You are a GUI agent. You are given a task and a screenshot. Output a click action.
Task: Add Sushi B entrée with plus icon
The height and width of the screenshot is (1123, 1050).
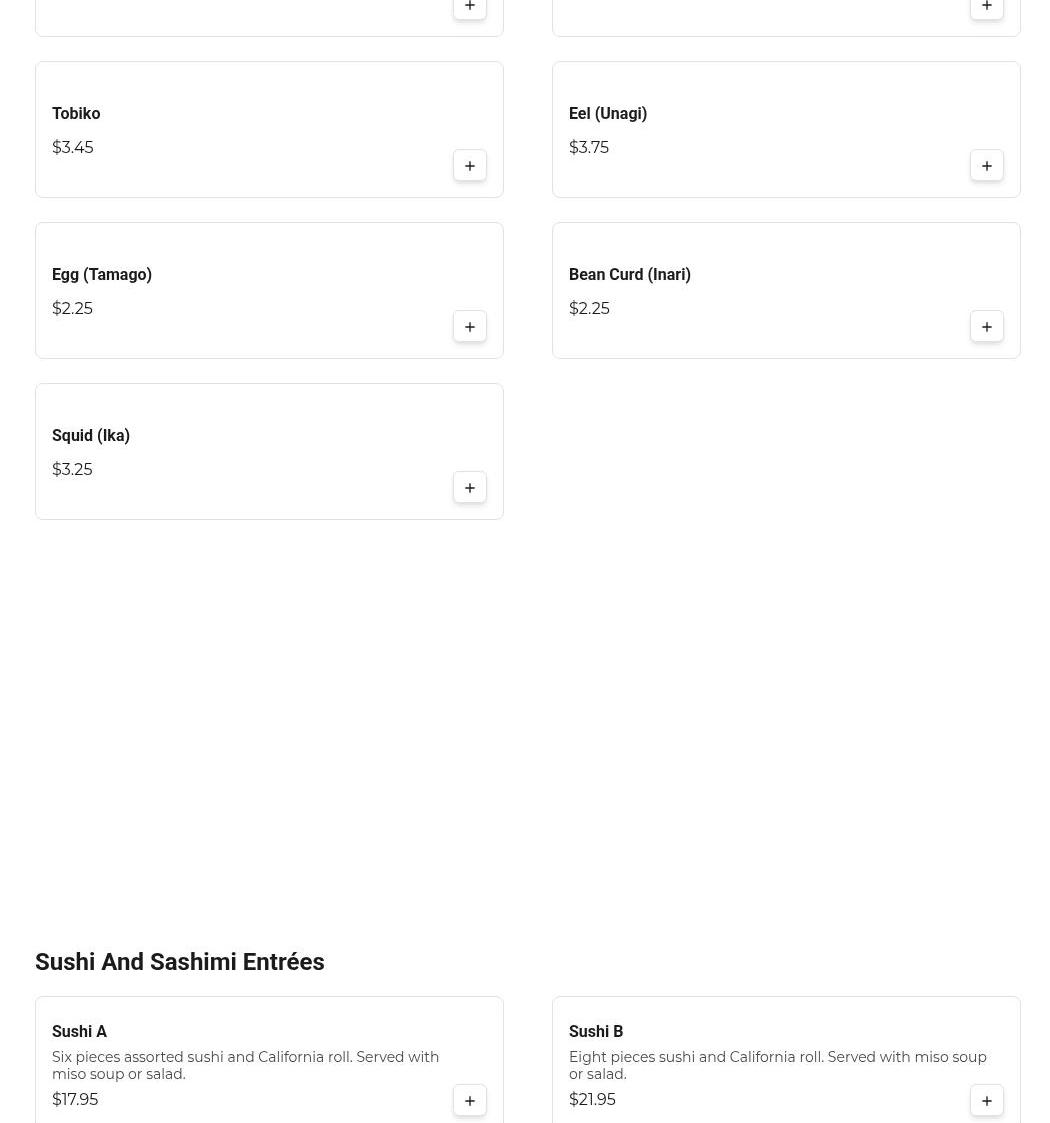coord(987,1101)
